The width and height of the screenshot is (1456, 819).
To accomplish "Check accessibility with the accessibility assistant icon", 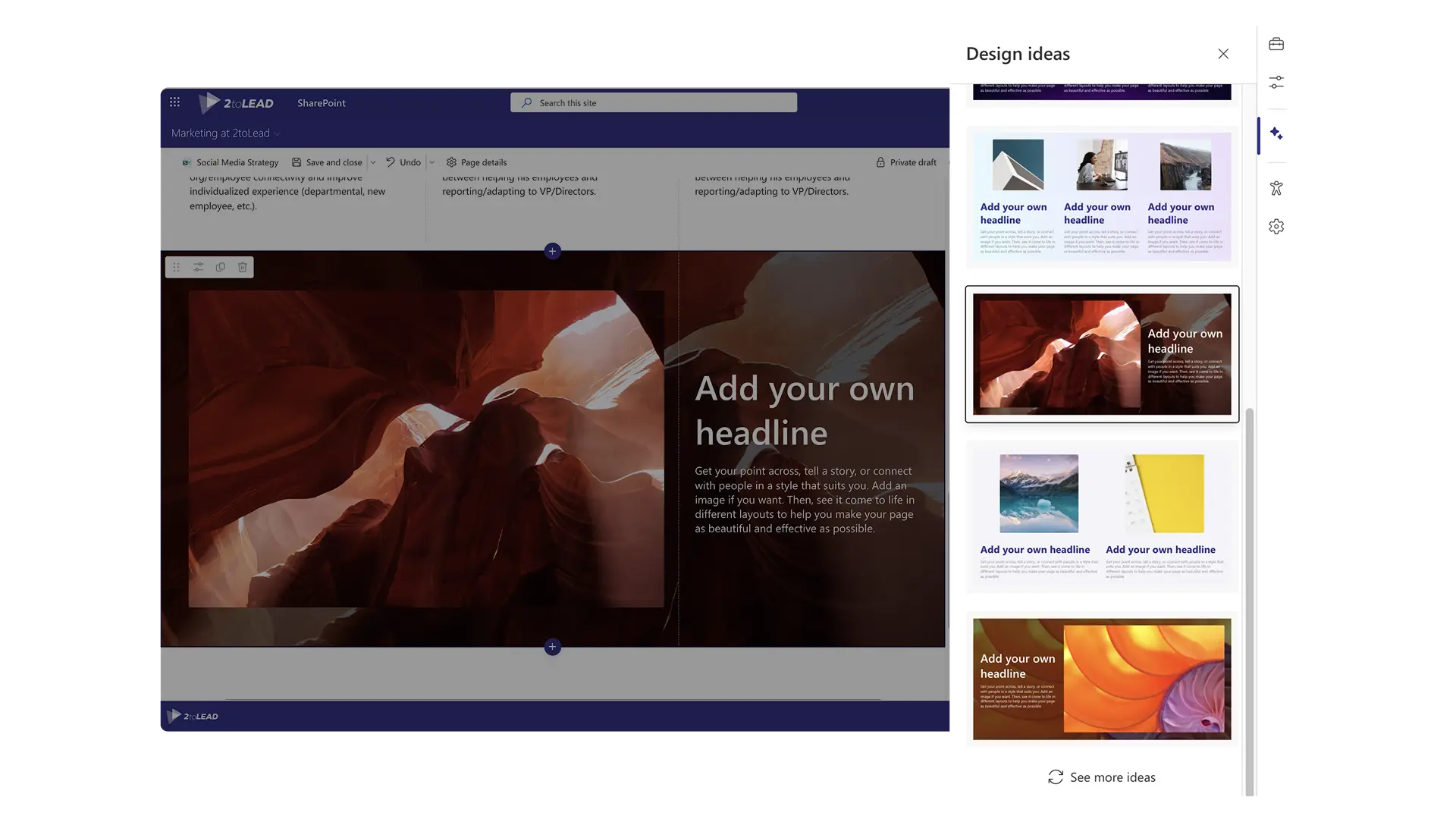I will tap(1276, 187).
